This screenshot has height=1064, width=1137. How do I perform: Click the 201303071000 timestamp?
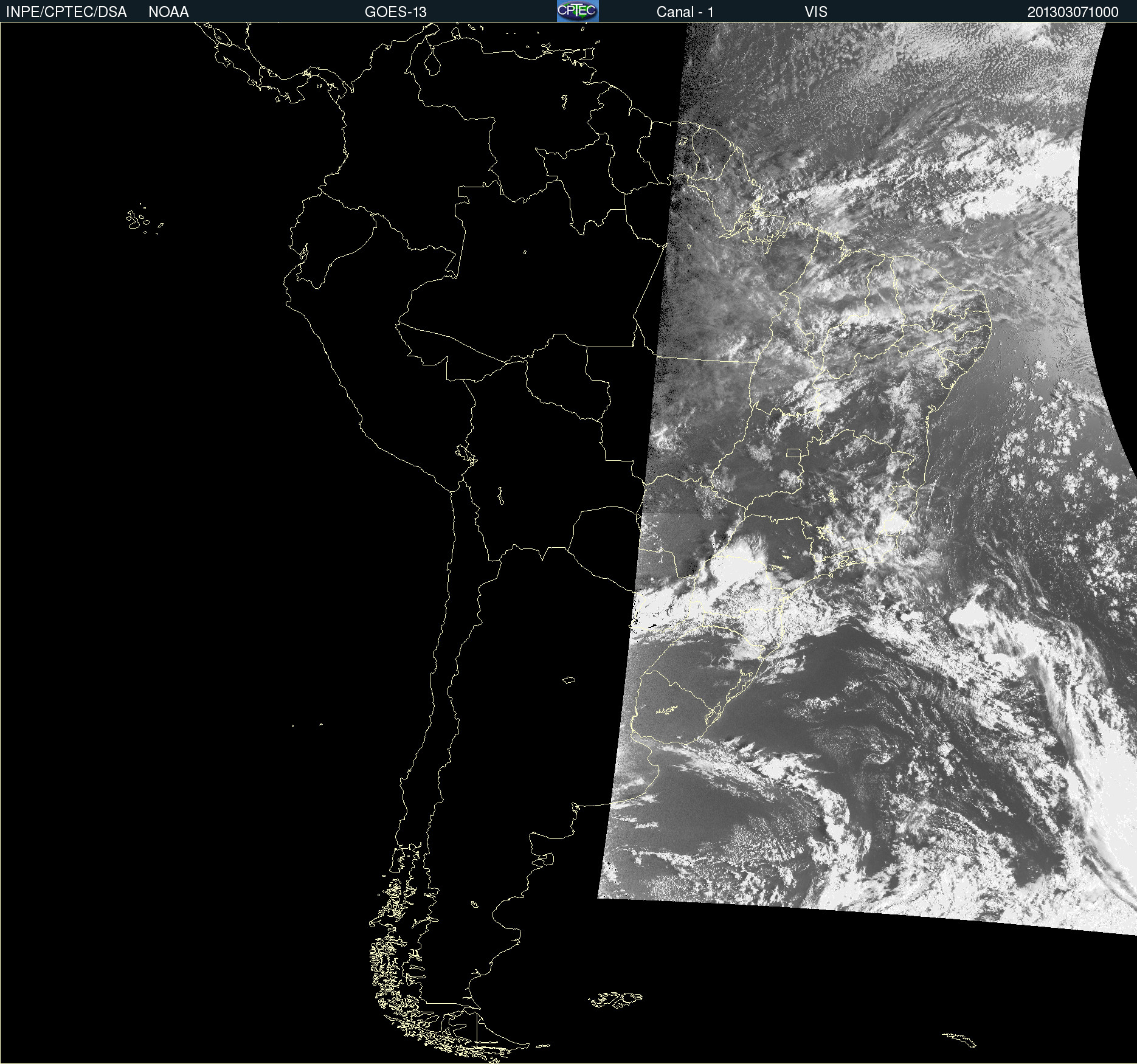tap(1073, 12)
